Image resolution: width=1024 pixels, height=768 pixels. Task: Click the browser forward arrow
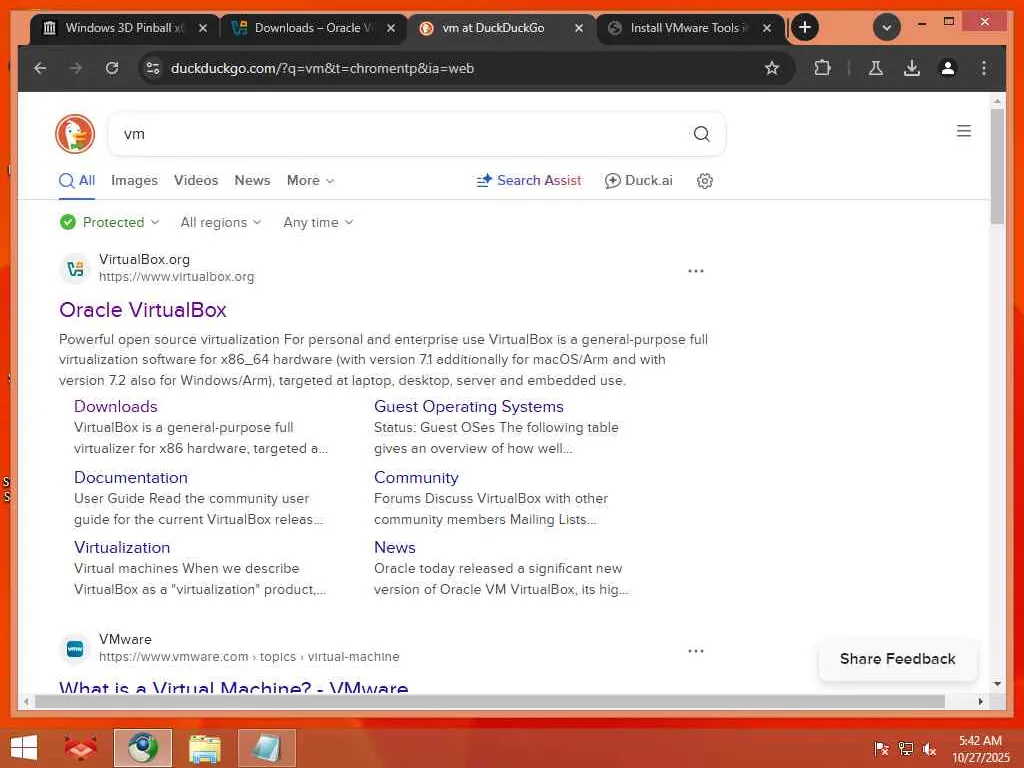coord(76,68)
